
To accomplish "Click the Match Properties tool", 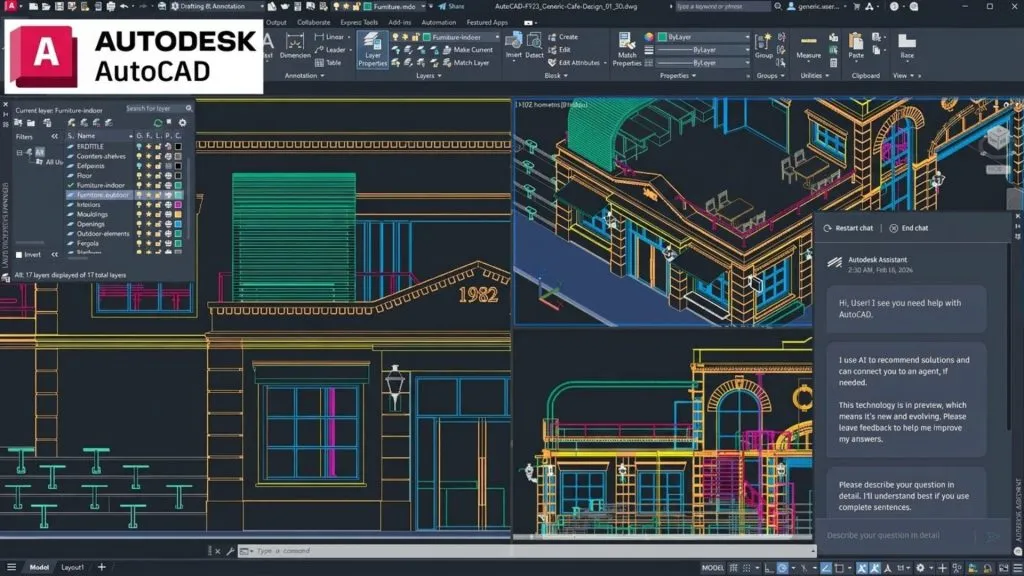I will click(x=626, y=50).
